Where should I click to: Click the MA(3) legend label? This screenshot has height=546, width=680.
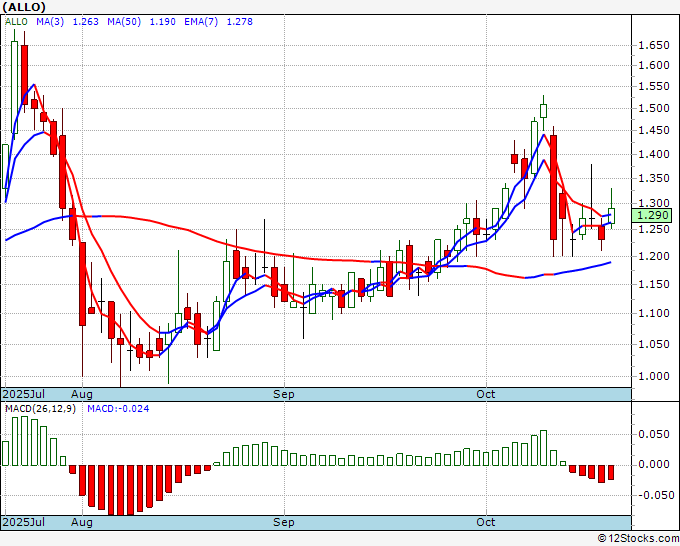coord(50,22)
